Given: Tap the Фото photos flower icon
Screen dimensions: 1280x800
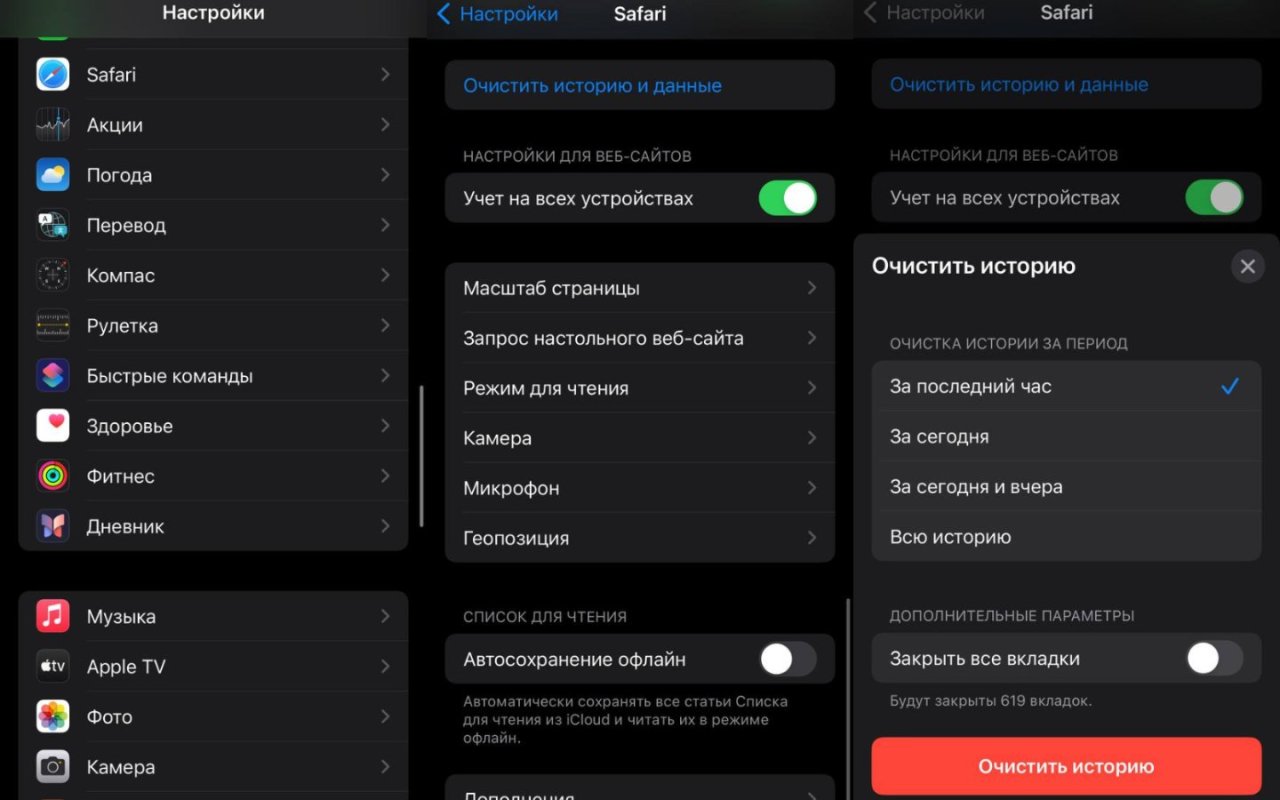Looking at the screenshot, I should [x=53, y=716].
